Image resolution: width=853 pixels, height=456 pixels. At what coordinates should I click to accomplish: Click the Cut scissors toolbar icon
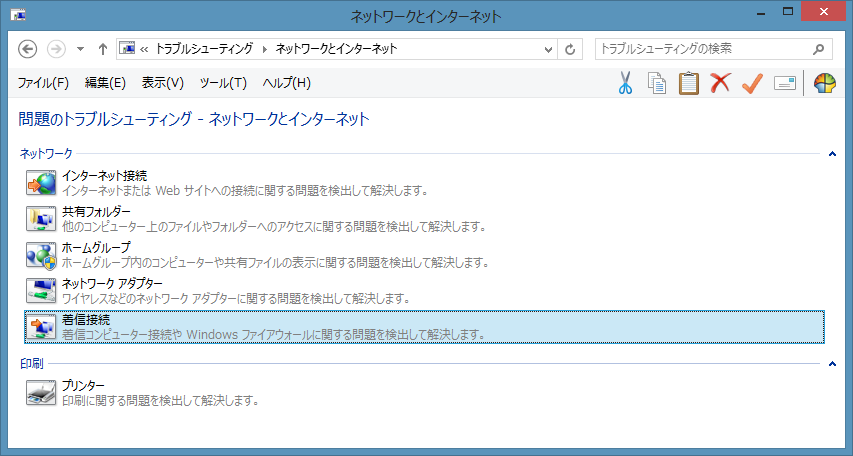(625, 83)
